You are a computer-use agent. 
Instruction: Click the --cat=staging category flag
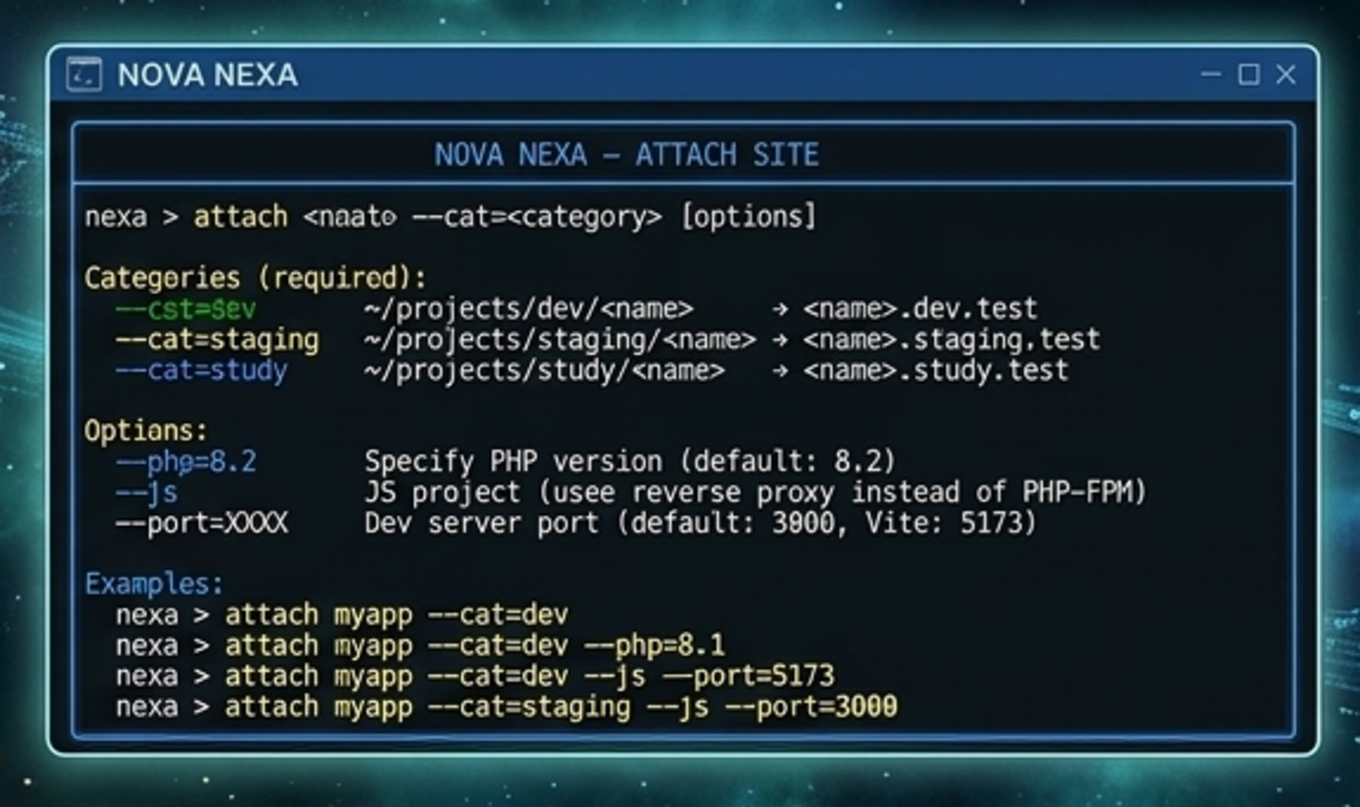(x=217, y=339)
